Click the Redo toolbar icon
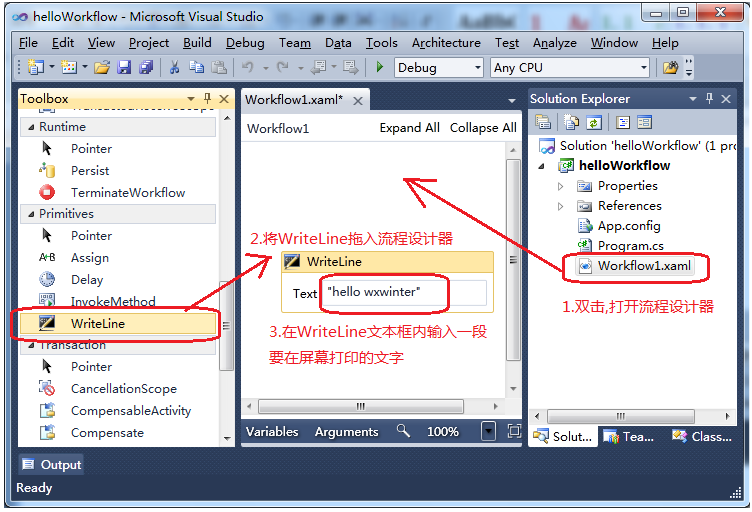This screenshot has width=752, height=512. [x=283, y=67]
